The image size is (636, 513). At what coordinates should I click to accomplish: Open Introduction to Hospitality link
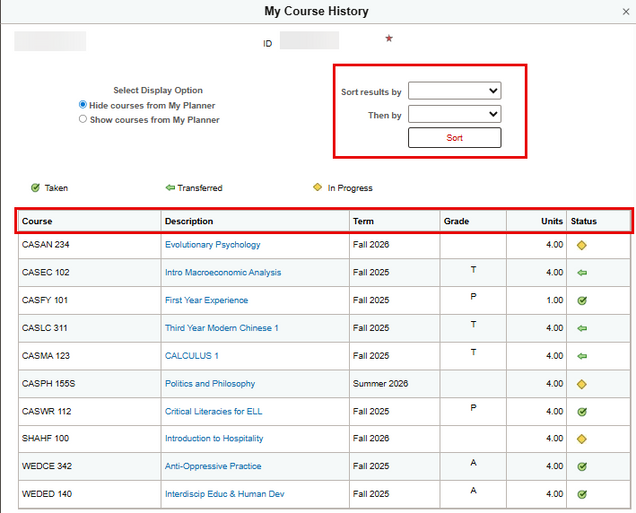tap(214, 438)
